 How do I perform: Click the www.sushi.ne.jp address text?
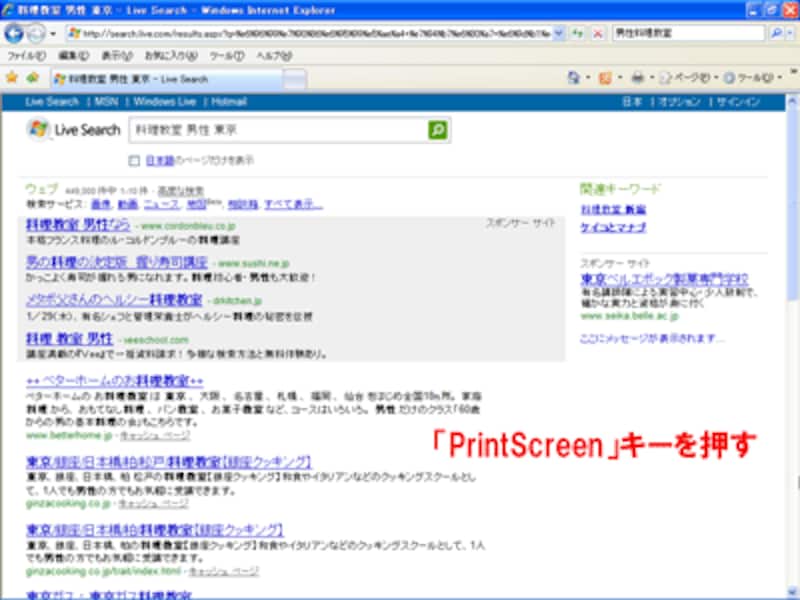(254, 264)
